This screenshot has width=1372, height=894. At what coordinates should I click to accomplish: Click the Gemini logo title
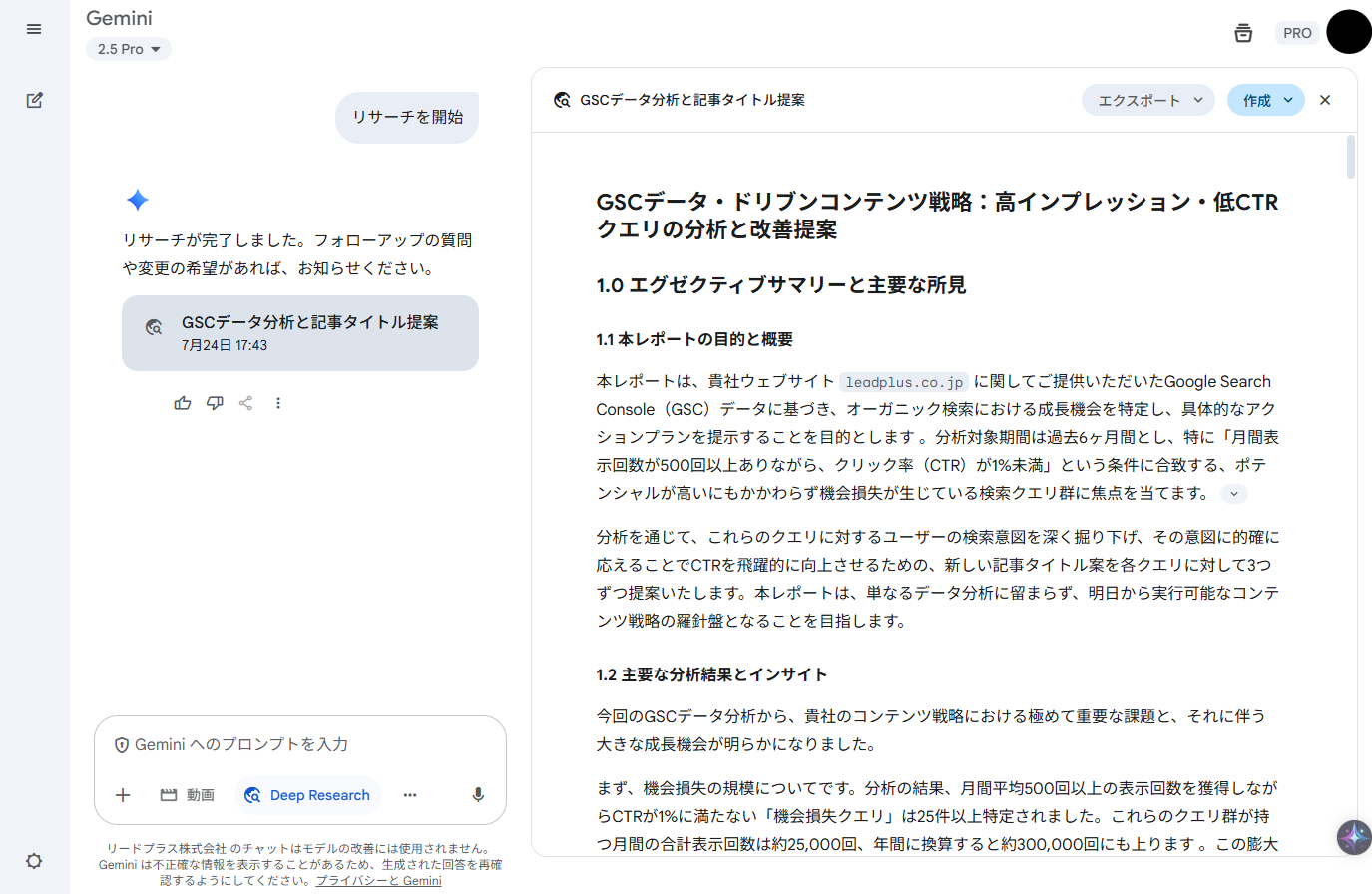119,18
